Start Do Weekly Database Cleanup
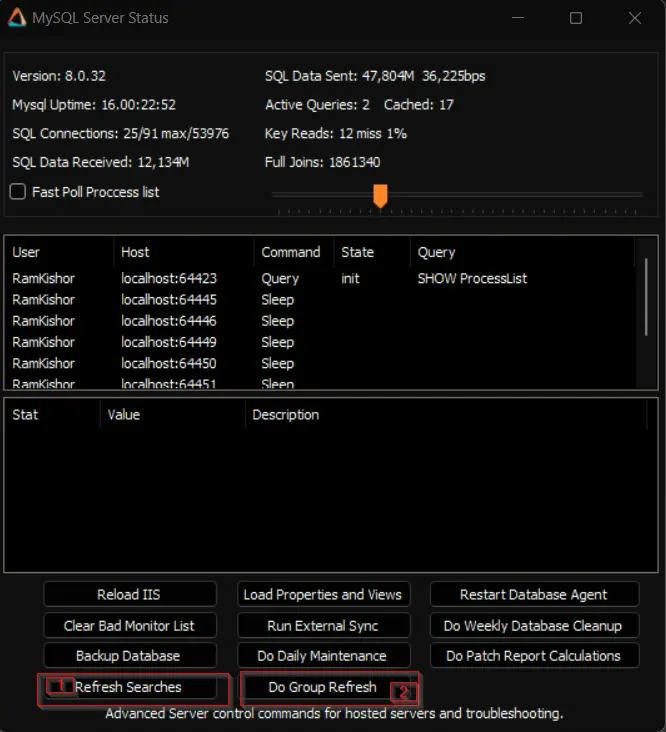This screenshot has height=732, width=666. (534, 626)
